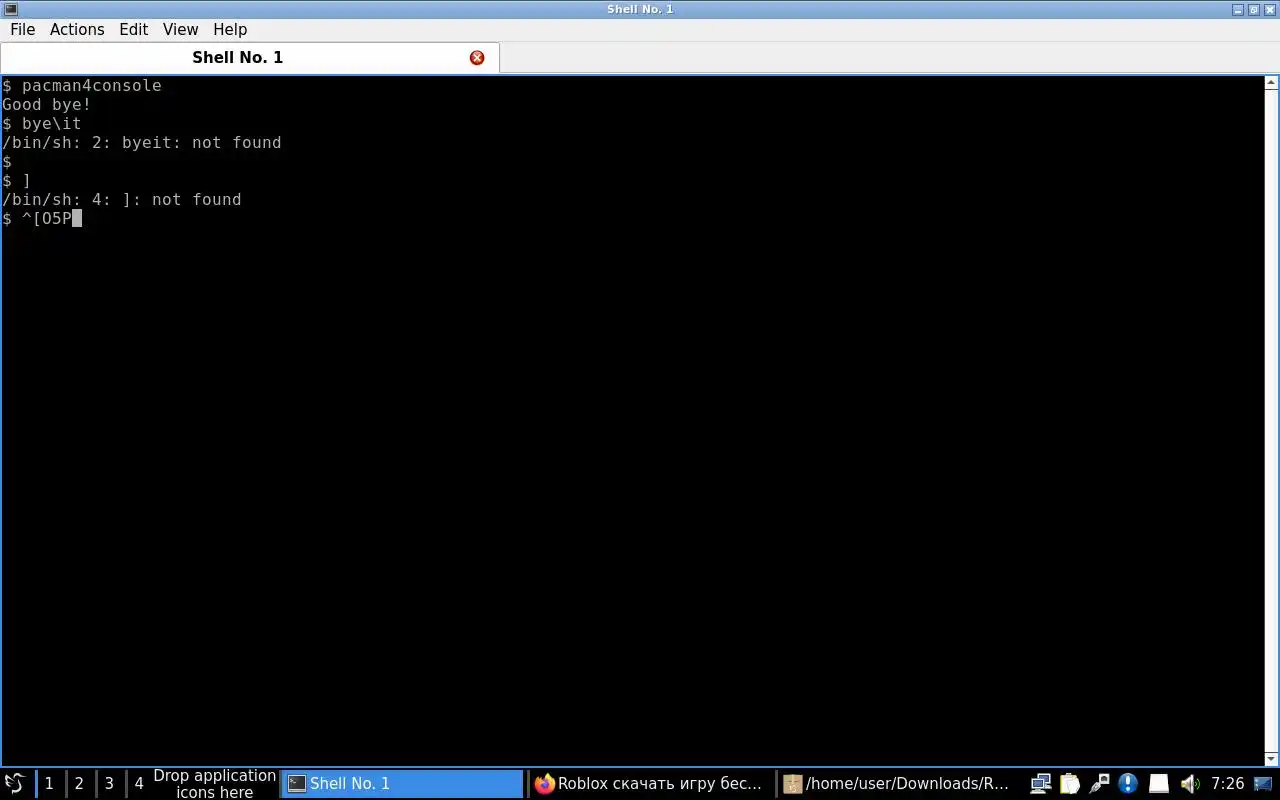Click the clock showing 7:26

pos(1227,784)
